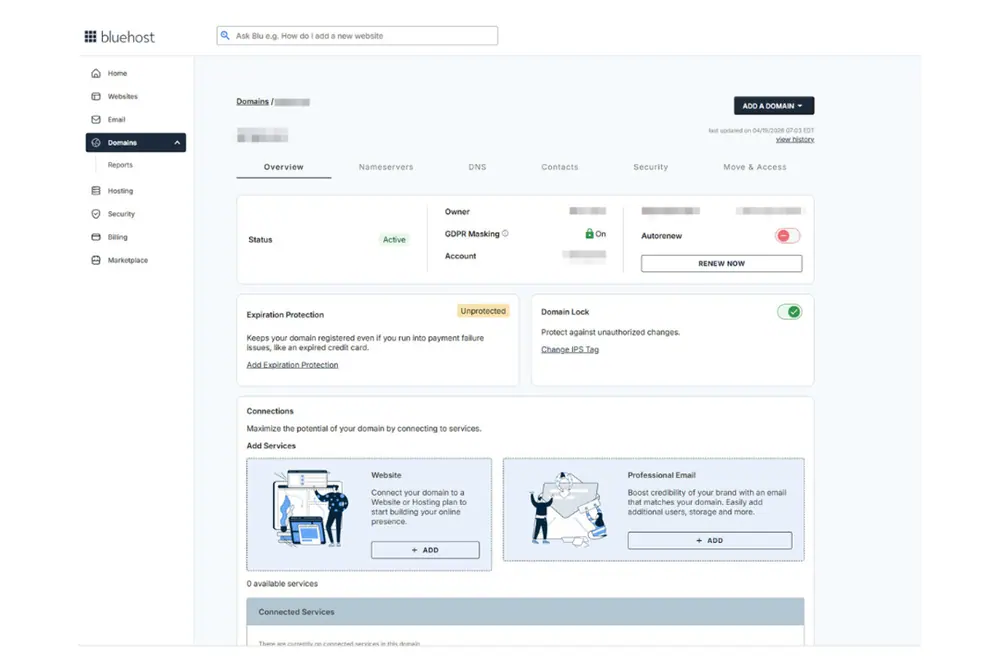Viewport: 1000px width, 667px height.
Task: Click the Hosting server icon
Action: pos(96,191)
